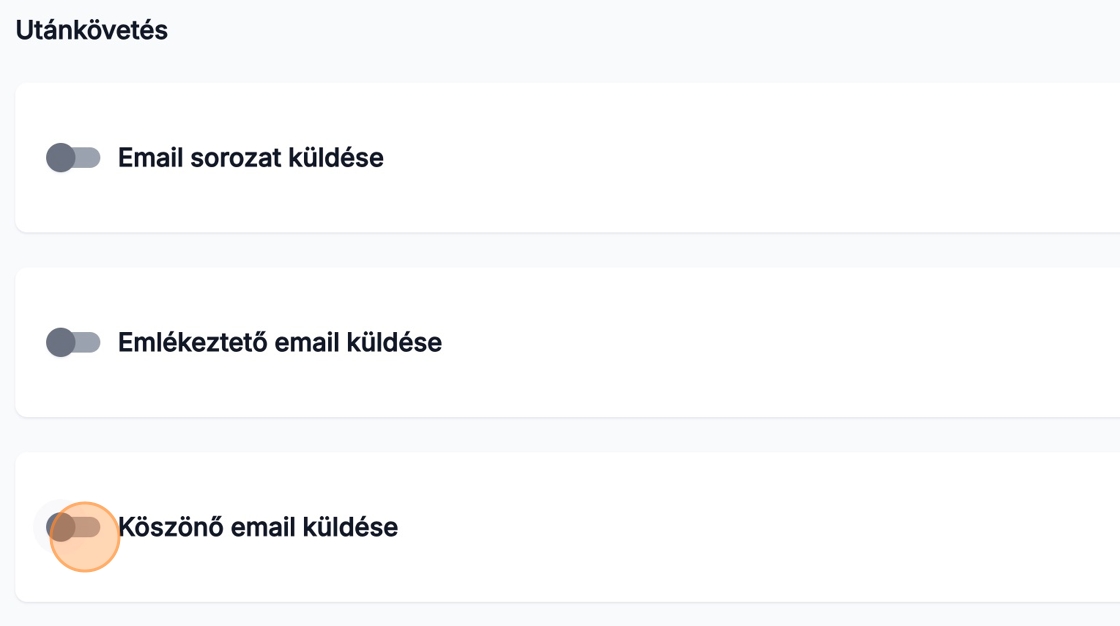
Task: Click the knob of Köszönő email switch
Action: [61, 527]
